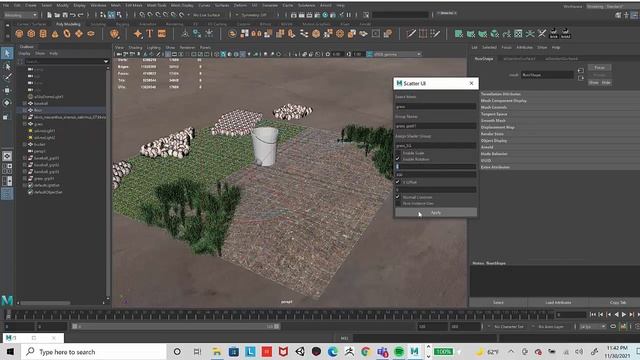Open File Explorer from the taskbar

point(217,351)
